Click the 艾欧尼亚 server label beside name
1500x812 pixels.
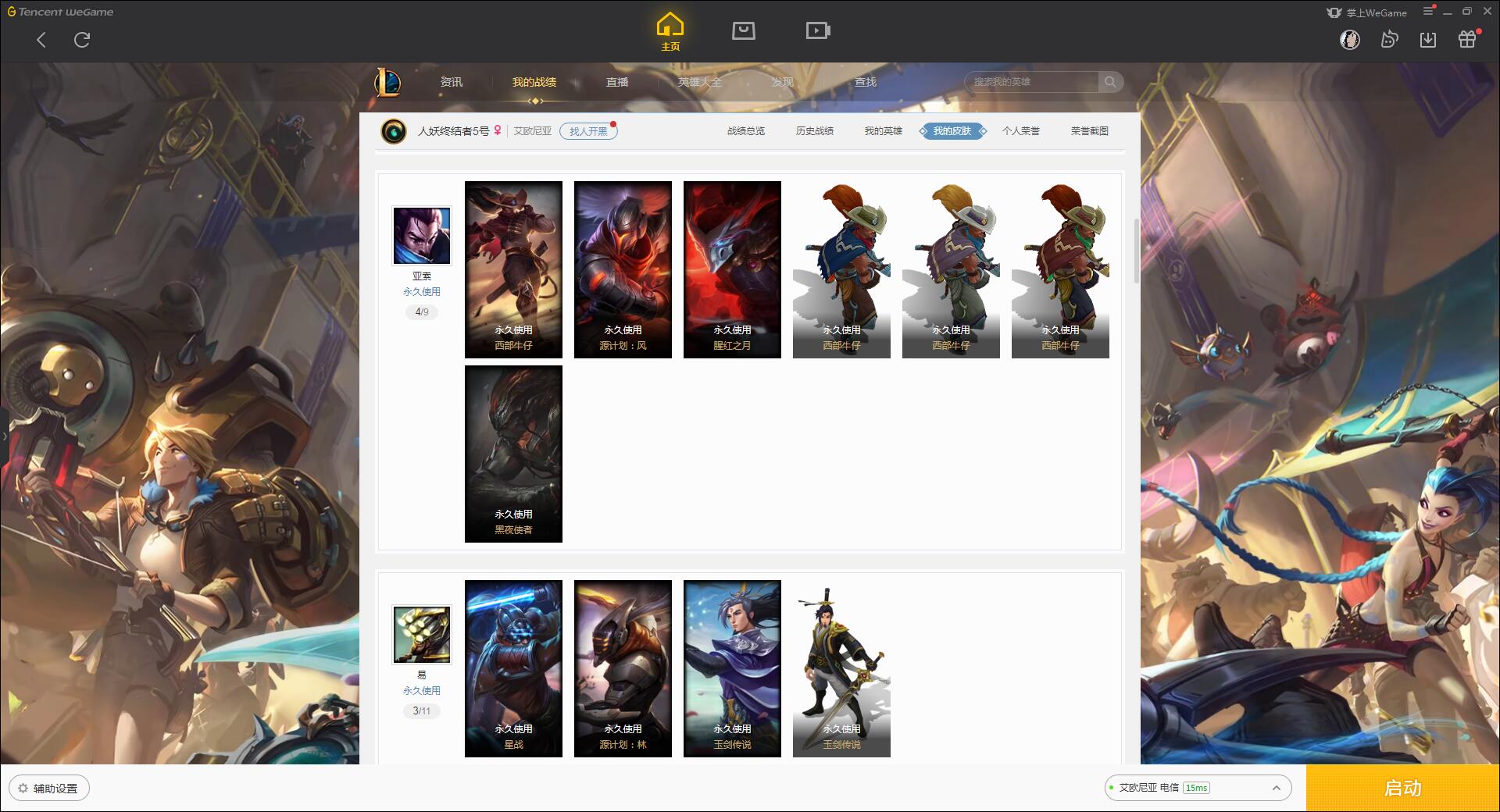pyautogui.click(x=533, y=131)
